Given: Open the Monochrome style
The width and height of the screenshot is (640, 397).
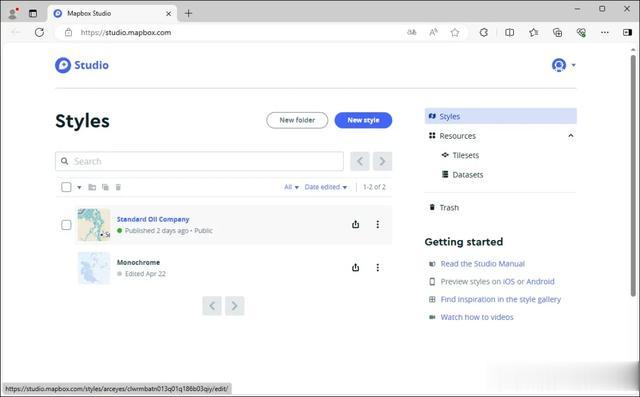Looking at the screenshot, I should point(138,262).
